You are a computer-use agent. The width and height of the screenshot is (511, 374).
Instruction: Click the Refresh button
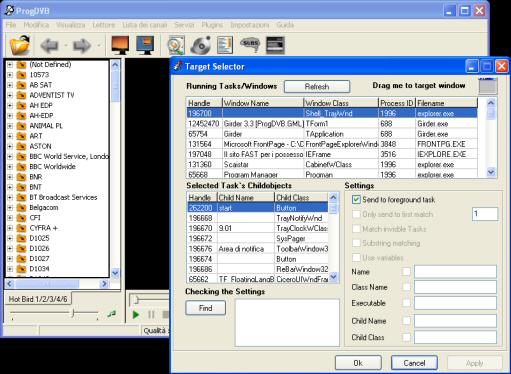point(317,87)
